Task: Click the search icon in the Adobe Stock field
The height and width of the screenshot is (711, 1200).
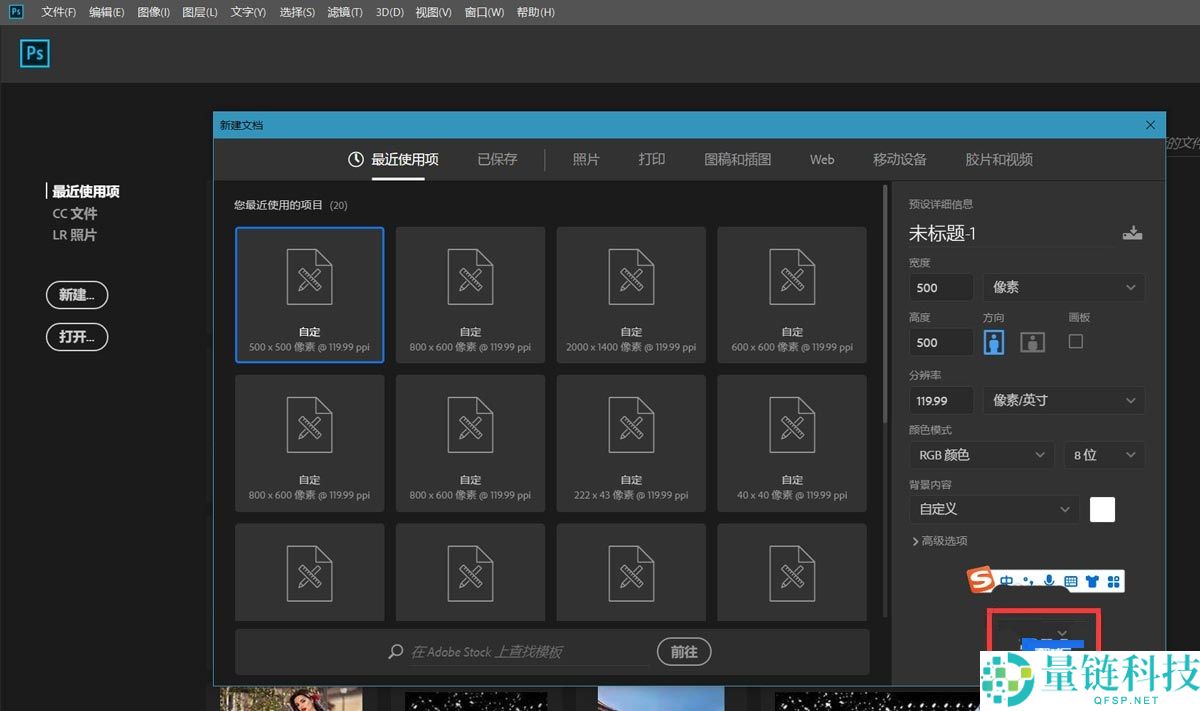Action: pos(394,651)
